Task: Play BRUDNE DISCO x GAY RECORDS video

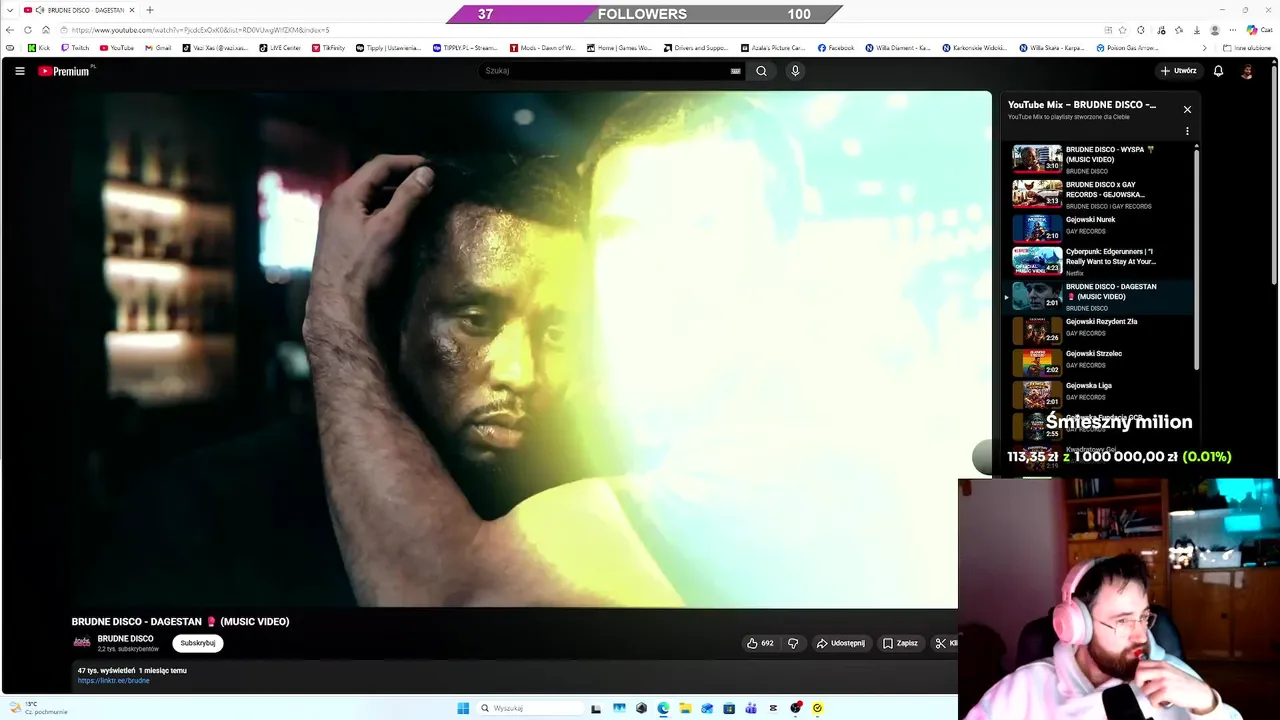Action: point(1098,194)
